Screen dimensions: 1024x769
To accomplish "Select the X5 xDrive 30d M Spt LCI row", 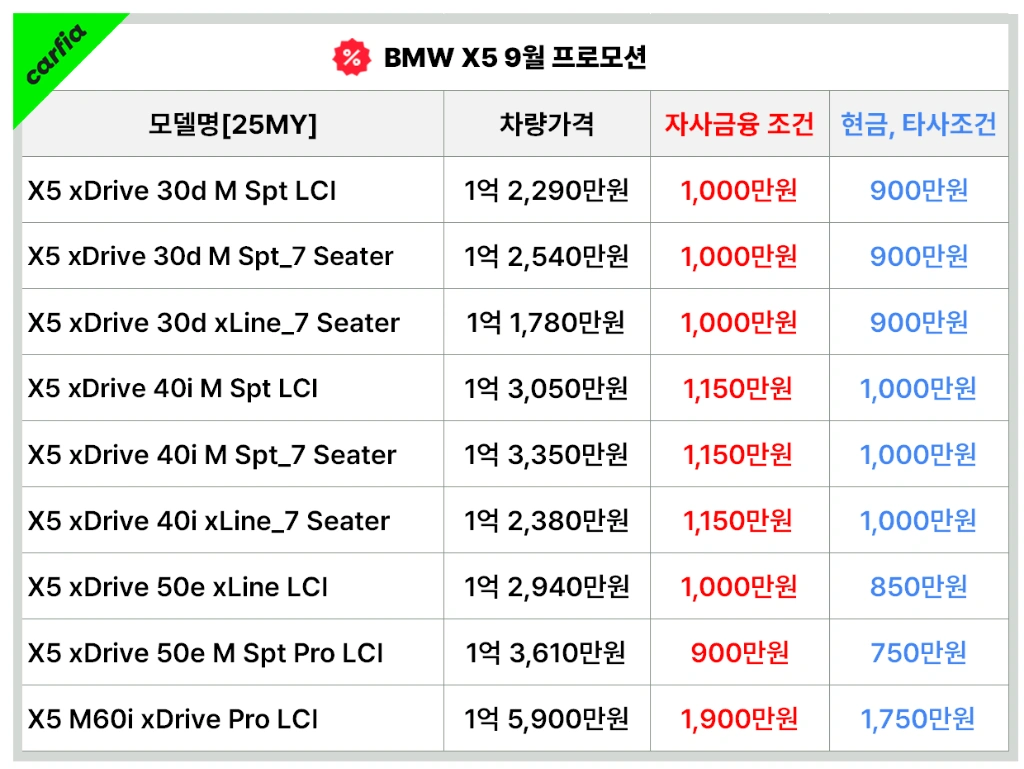I will [x=182, y=190].
